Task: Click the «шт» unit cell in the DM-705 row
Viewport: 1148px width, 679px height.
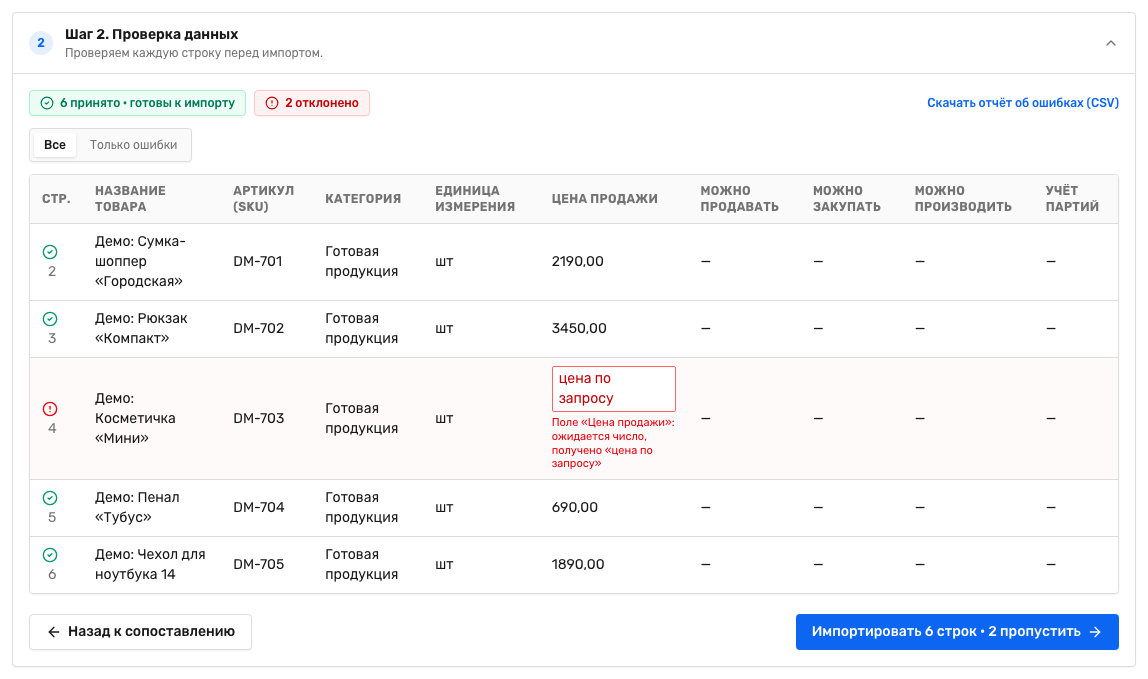Action: [444, 564]
